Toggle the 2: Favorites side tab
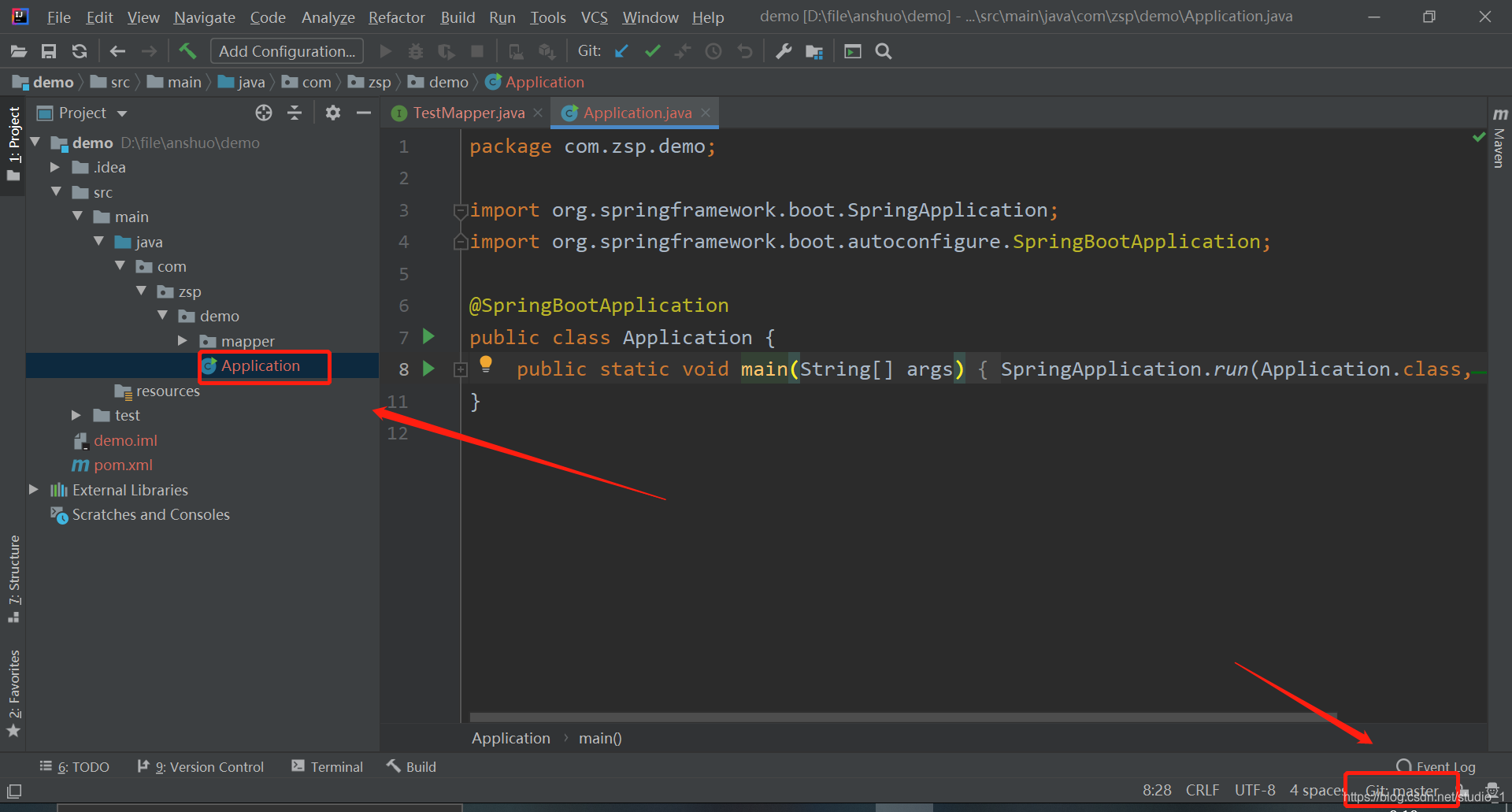The height and width of the screenshot is (812, 1512). click(x=14, y=693)
